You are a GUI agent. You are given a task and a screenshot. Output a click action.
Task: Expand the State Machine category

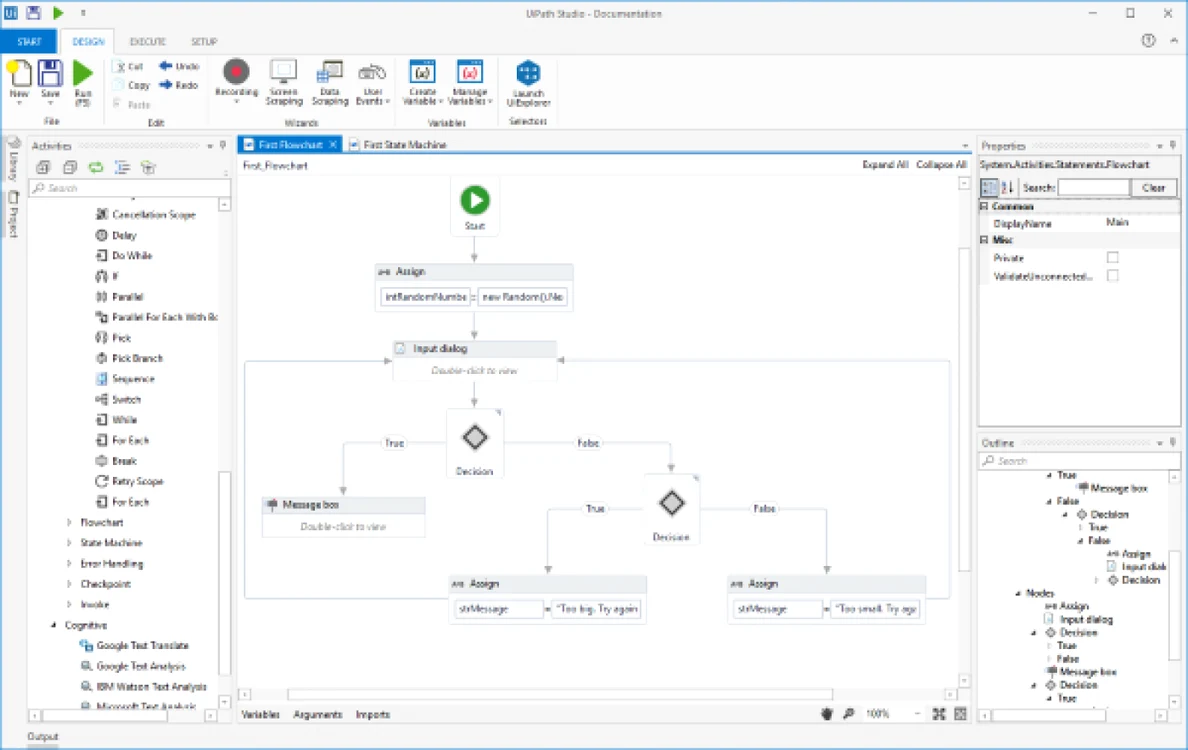tap(69, 542)
